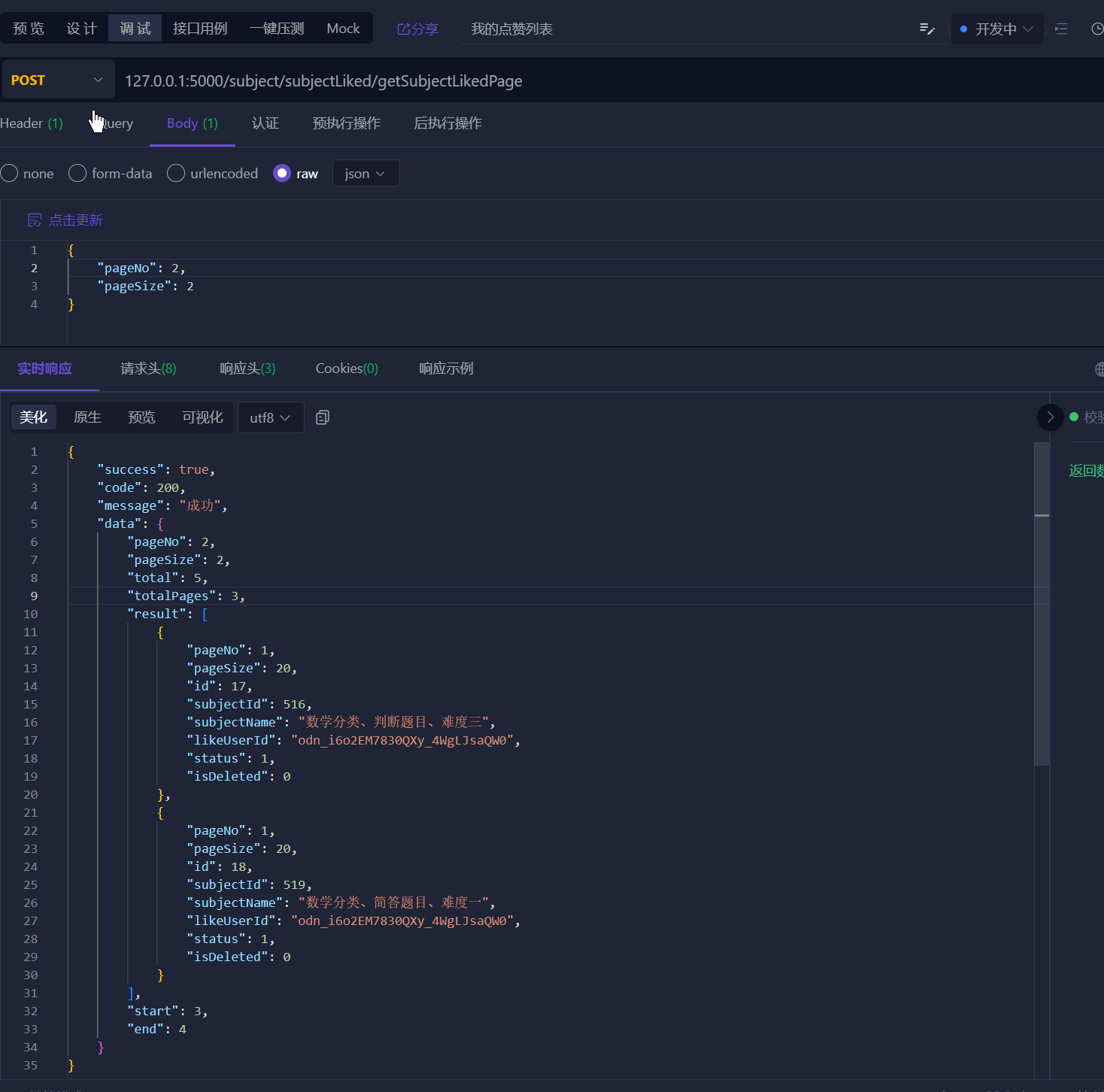
Task: Switch to the Mock tab
Action: click(x=343, y=29)
